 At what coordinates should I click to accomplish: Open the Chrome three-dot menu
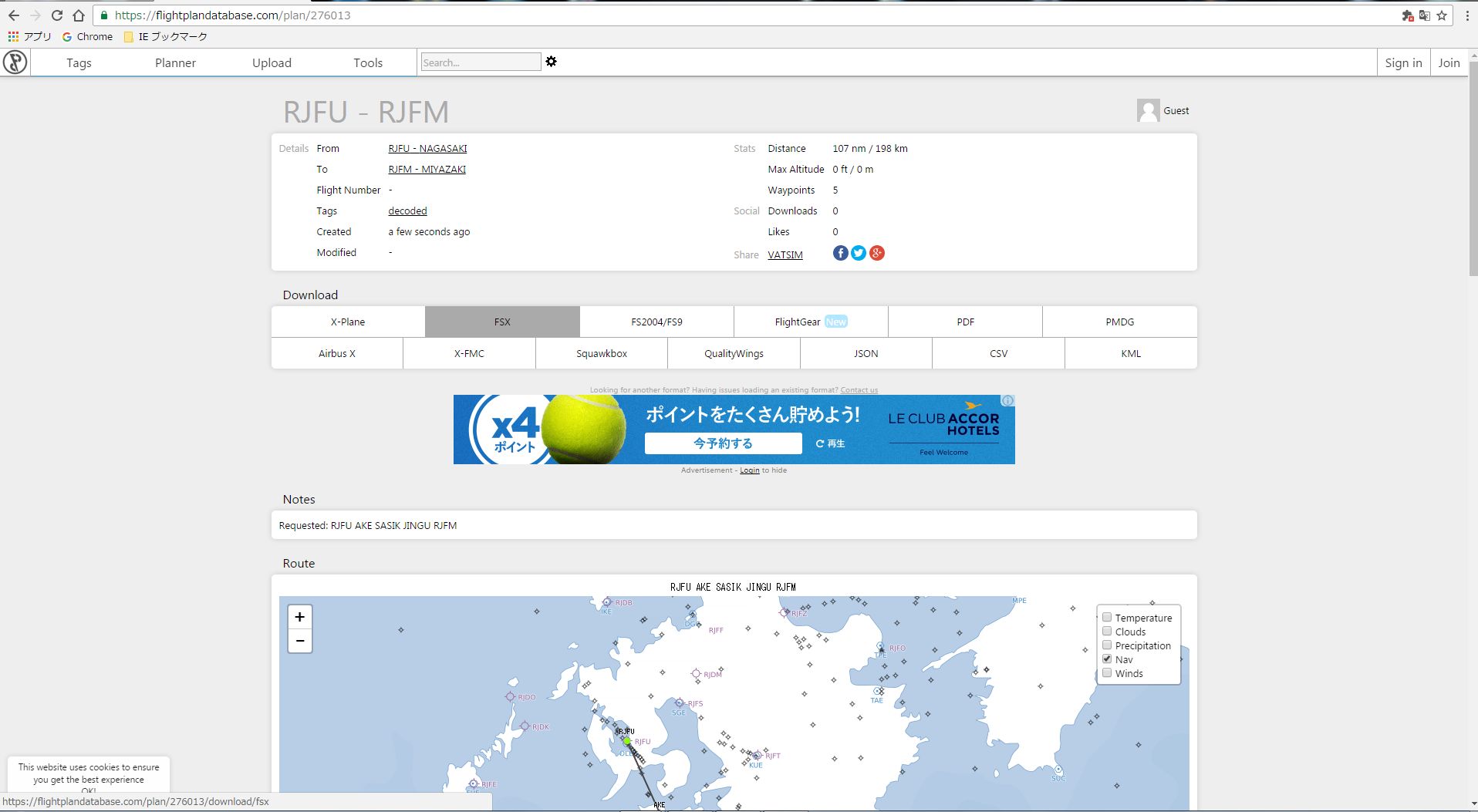coord(1467,15)
